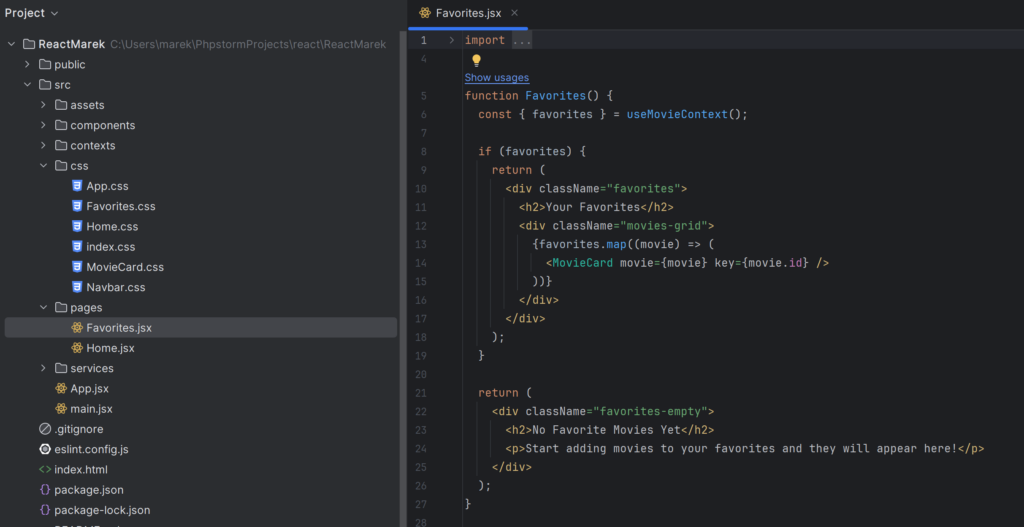Click the lightbulb quick-fix icon
This screenshot has height=527, width=1024.
(x=477, y=60)
